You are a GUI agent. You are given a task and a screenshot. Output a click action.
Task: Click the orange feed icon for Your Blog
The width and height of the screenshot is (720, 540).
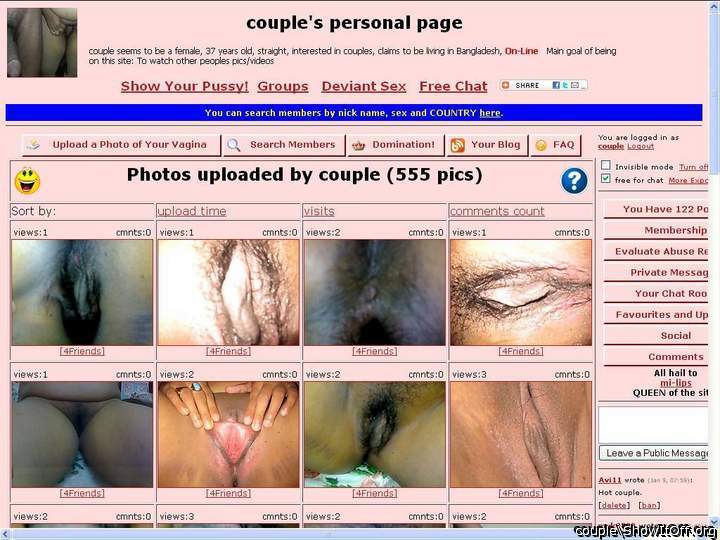[x=459, y=145]
